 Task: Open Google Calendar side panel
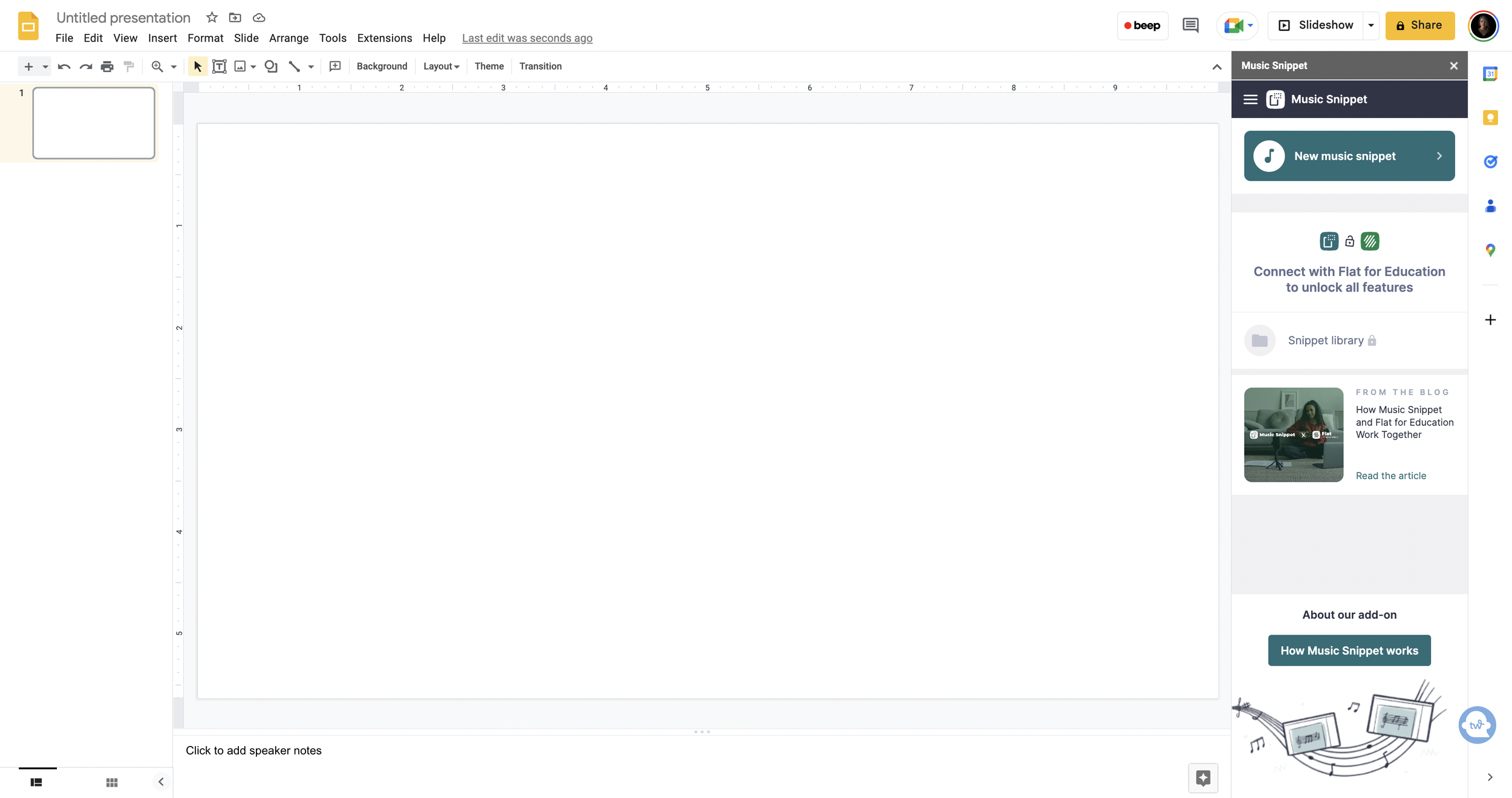[x=1490, y=74]
